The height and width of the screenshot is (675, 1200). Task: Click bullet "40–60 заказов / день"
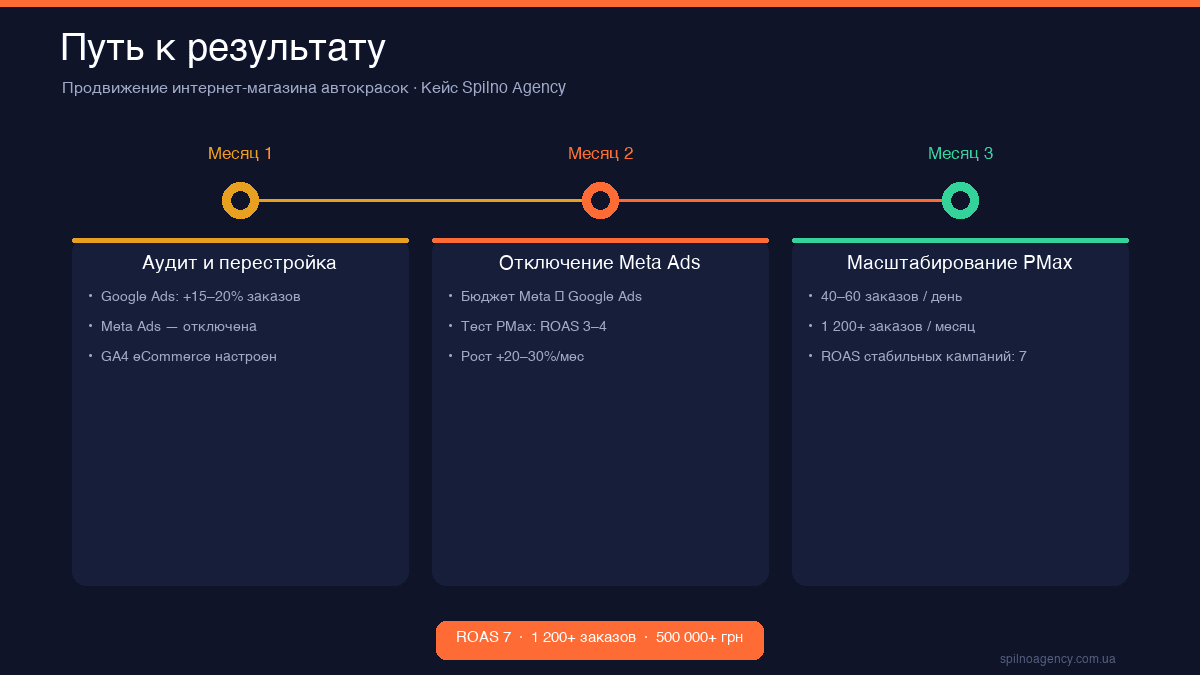tap(891, 297)
